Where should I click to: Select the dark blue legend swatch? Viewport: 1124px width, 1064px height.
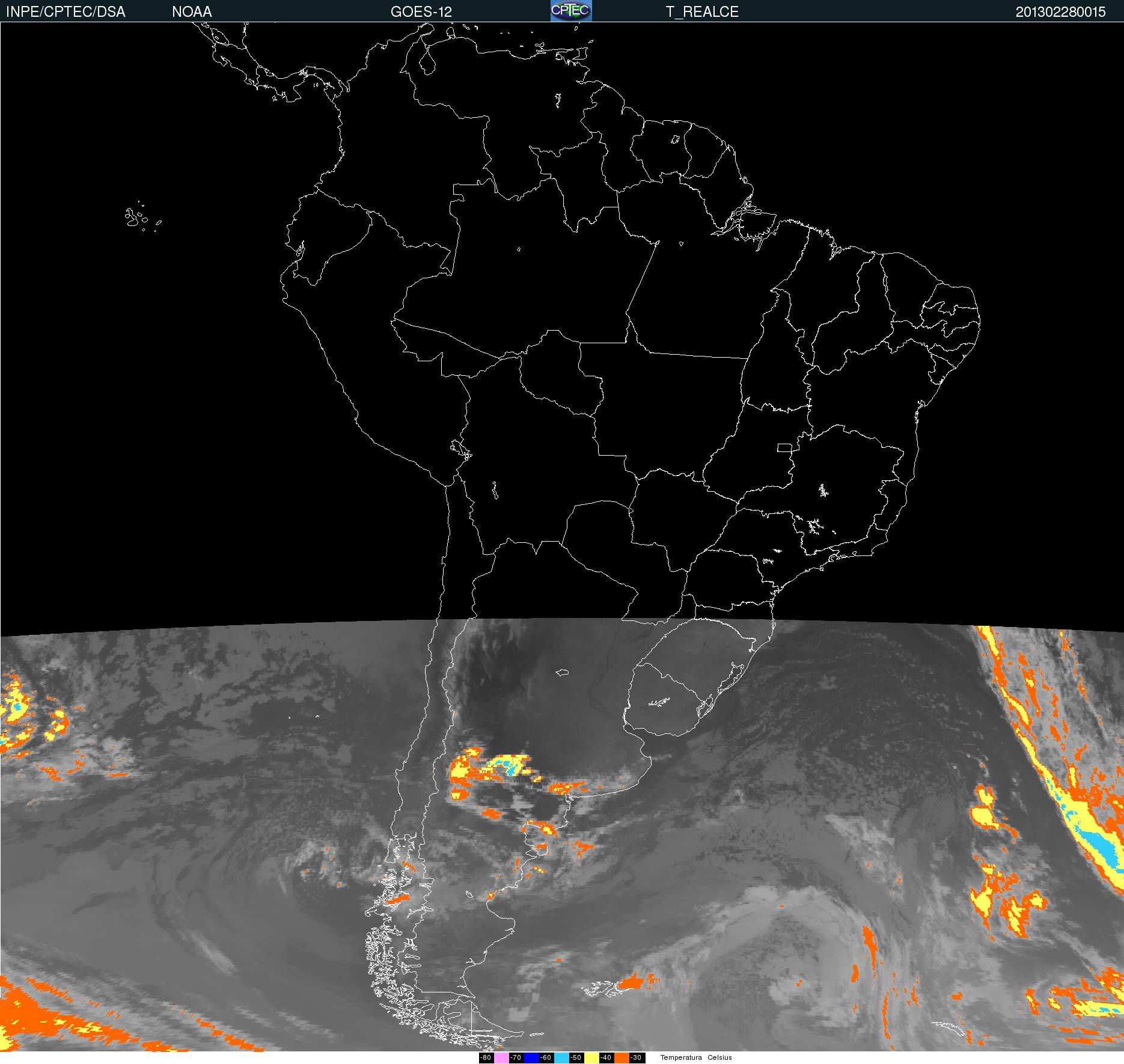(531, 1058)
